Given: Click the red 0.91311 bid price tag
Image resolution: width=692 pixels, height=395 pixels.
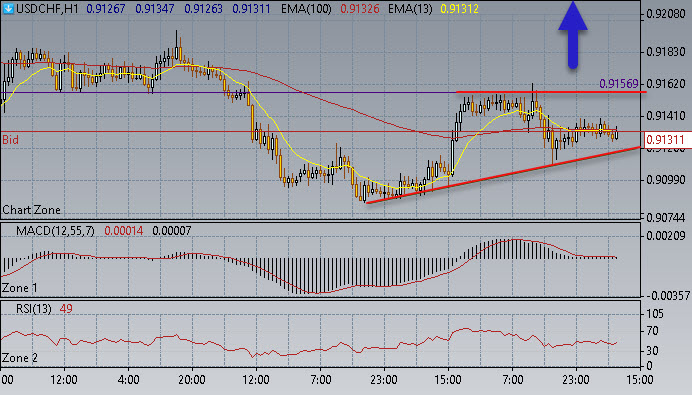Looking at the screenshot, I should coord(666,140).
